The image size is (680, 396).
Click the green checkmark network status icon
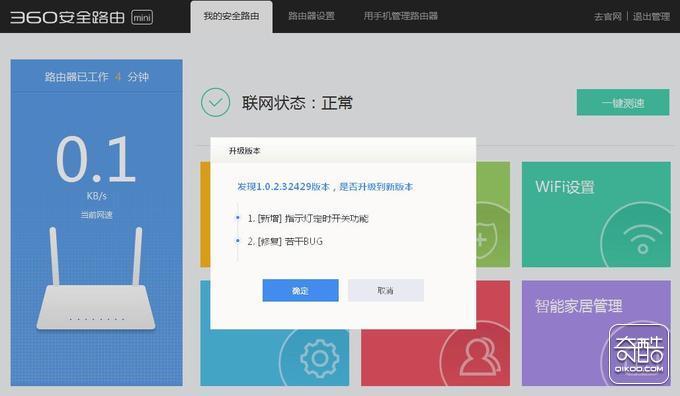click(x=216, y=102)
